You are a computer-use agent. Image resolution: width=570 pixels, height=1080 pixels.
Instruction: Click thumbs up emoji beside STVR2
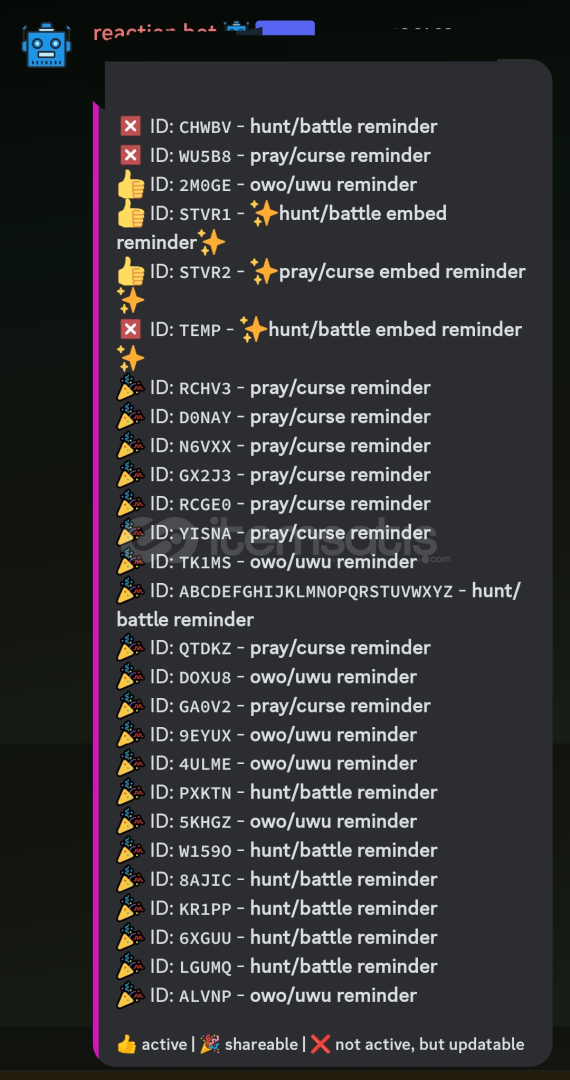tap(131, 271)
